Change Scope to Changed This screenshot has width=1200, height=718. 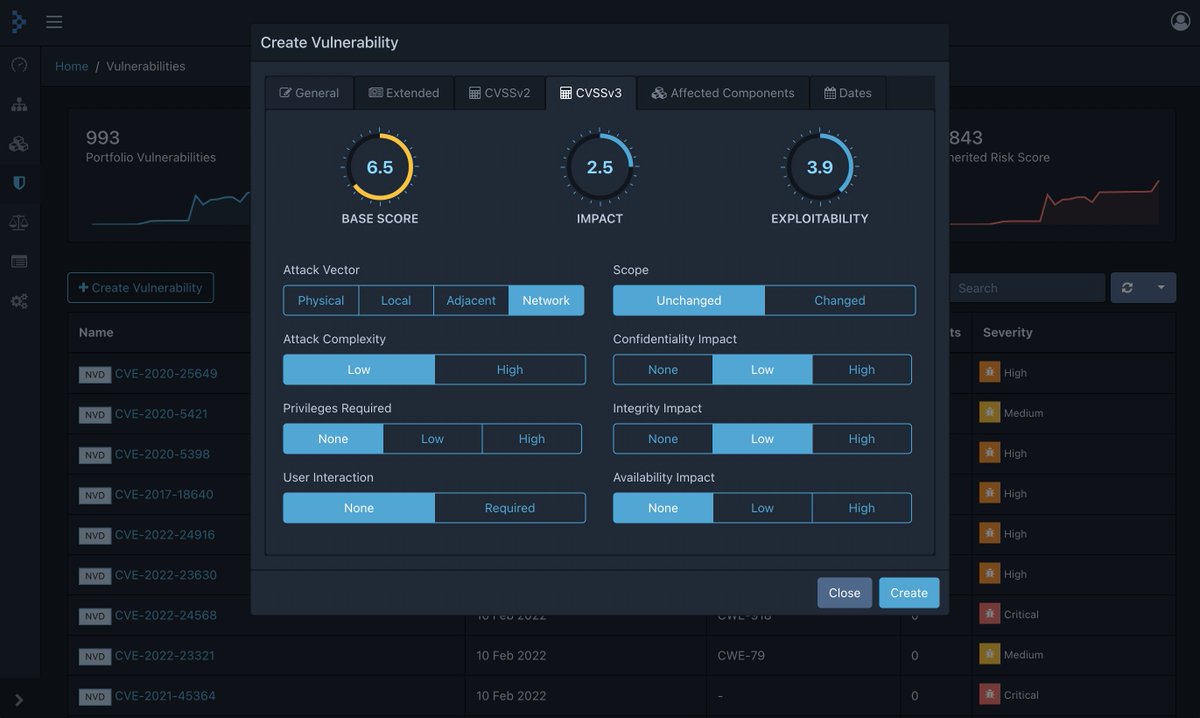click(839, 300)
